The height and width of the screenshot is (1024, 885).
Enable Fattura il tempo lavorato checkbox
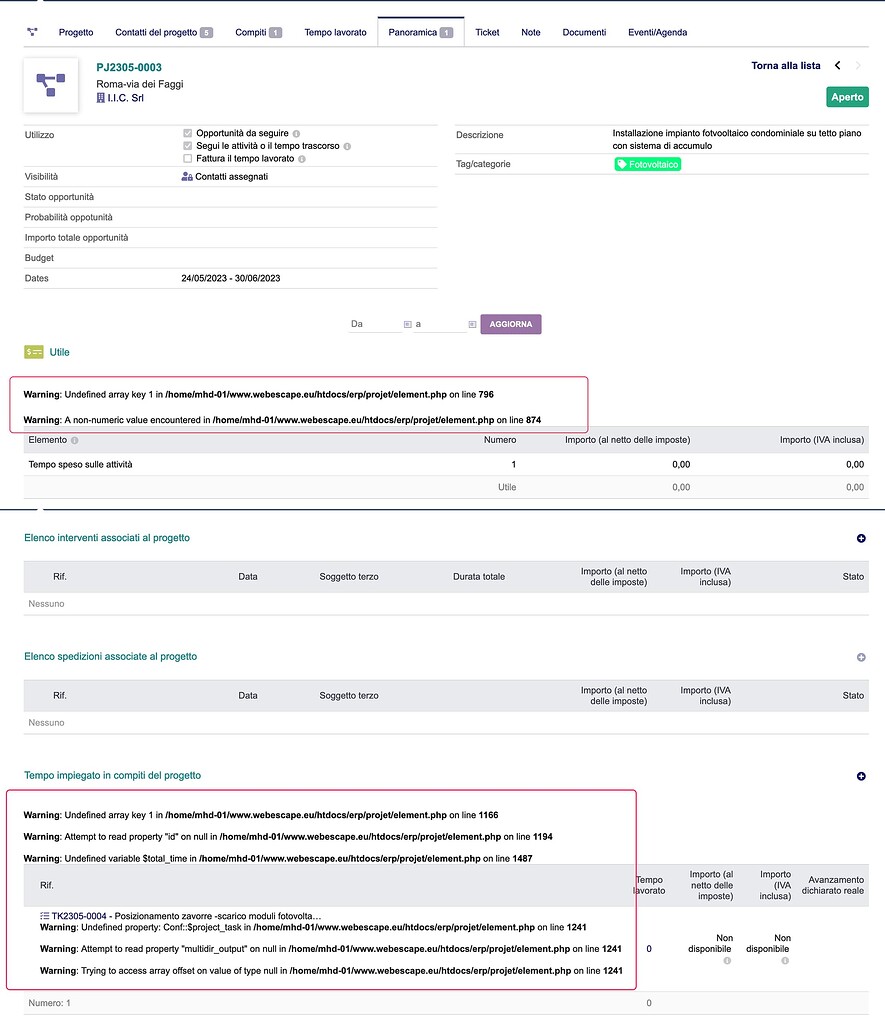point(188,159)
